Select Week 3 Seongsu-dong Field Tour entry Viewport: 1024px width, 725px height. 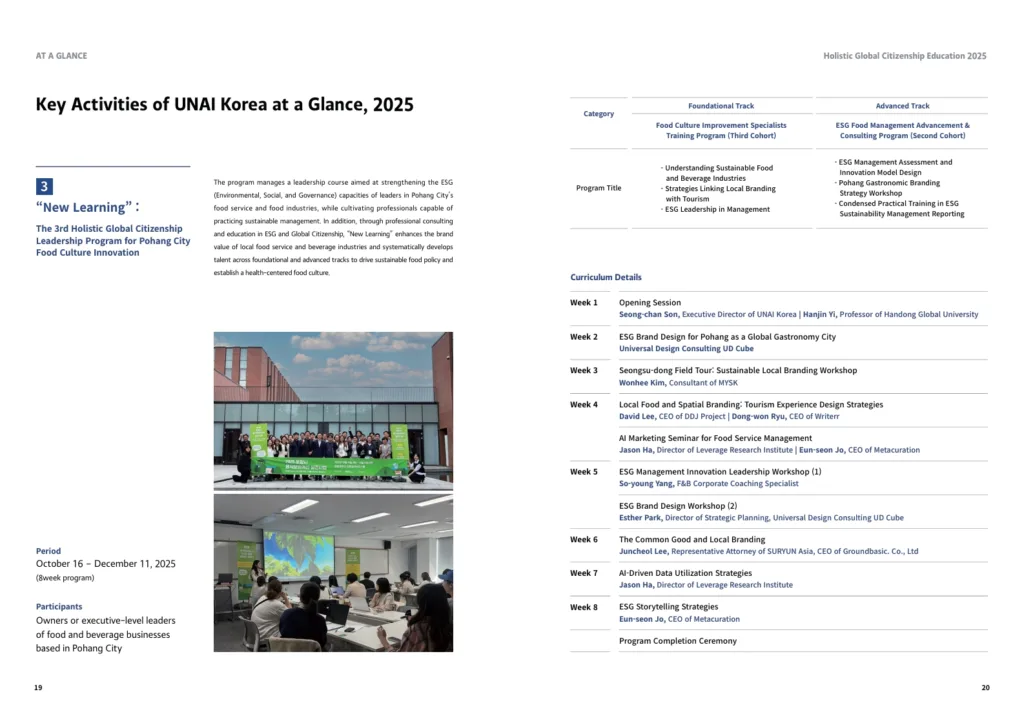click(737, 370)
